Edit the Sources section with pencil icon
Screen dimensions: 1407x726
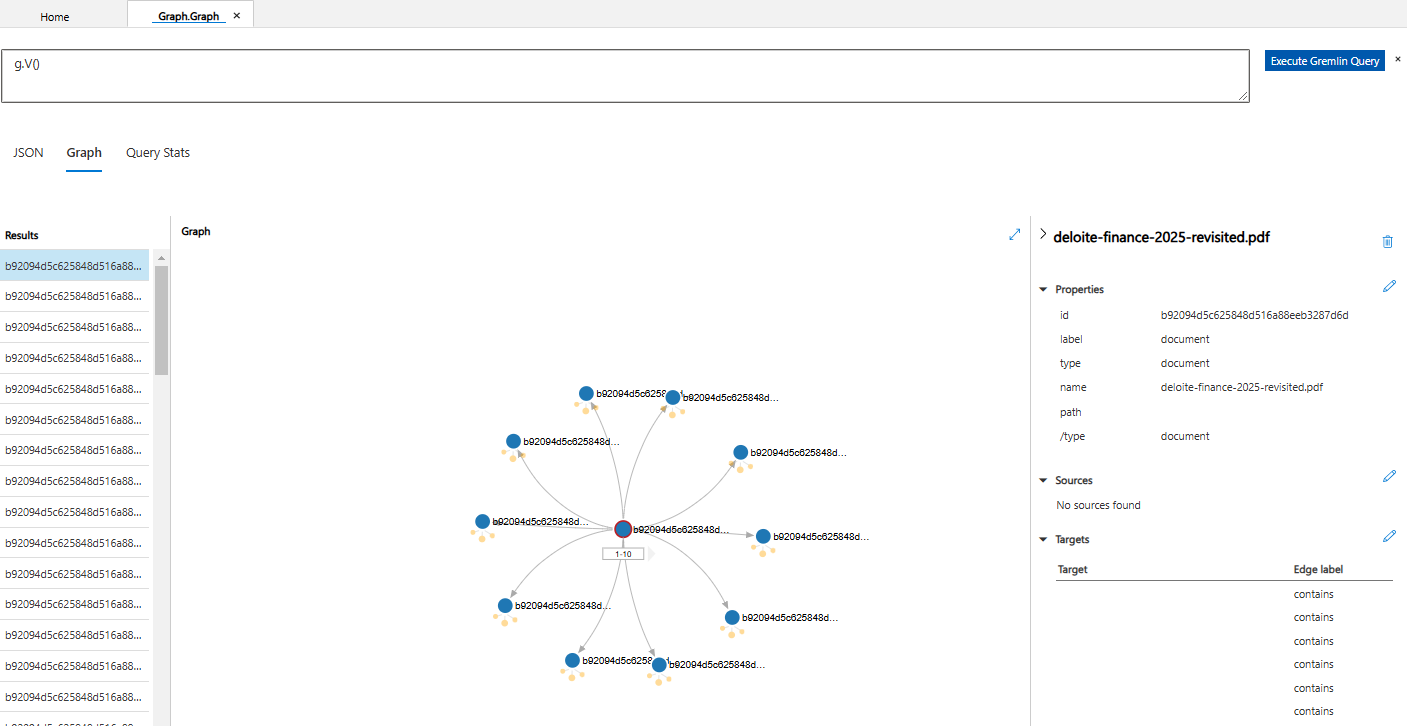[x=1390, y=475]
